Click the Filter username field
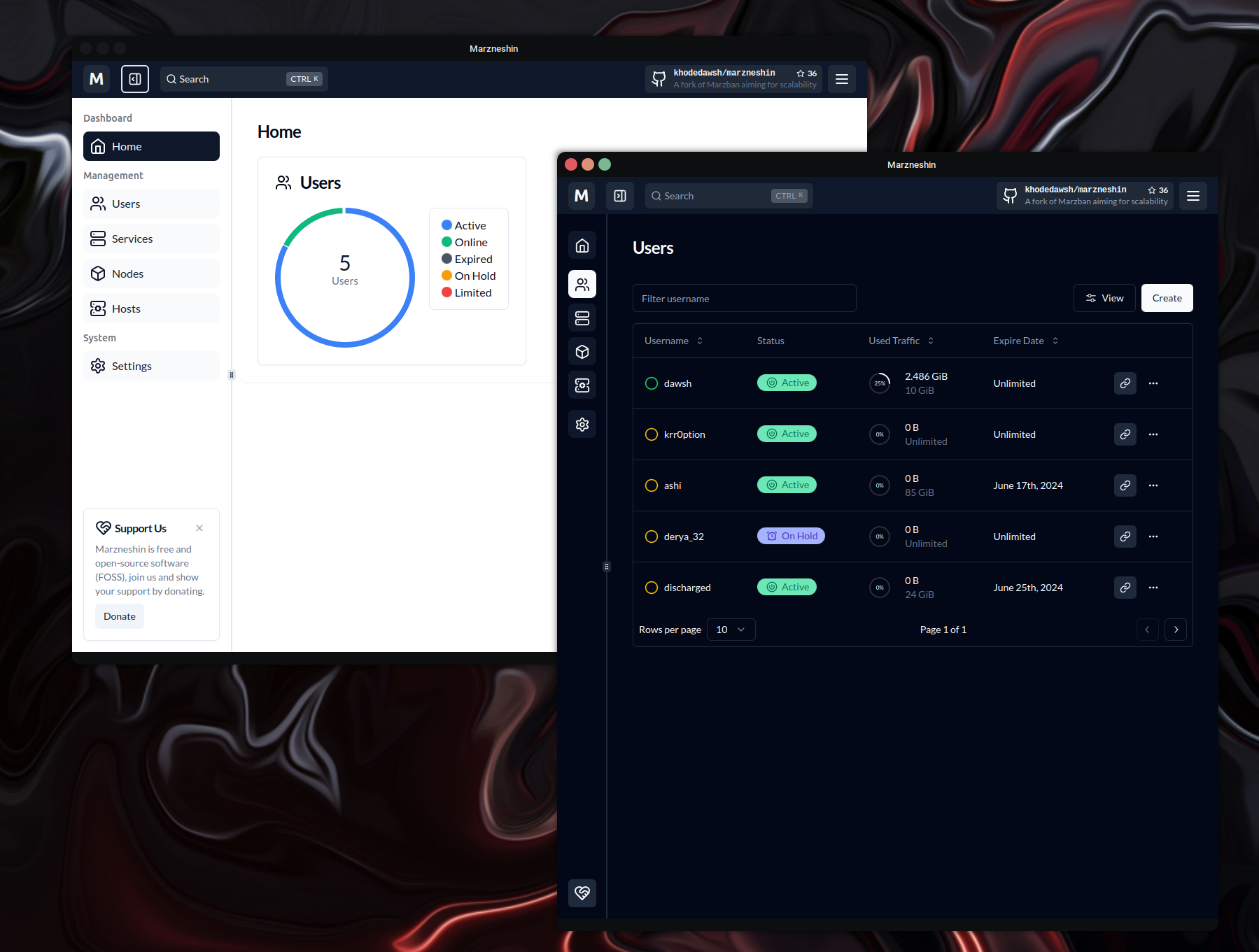This screenshot has height=952, width=1259. pos(745,298)
